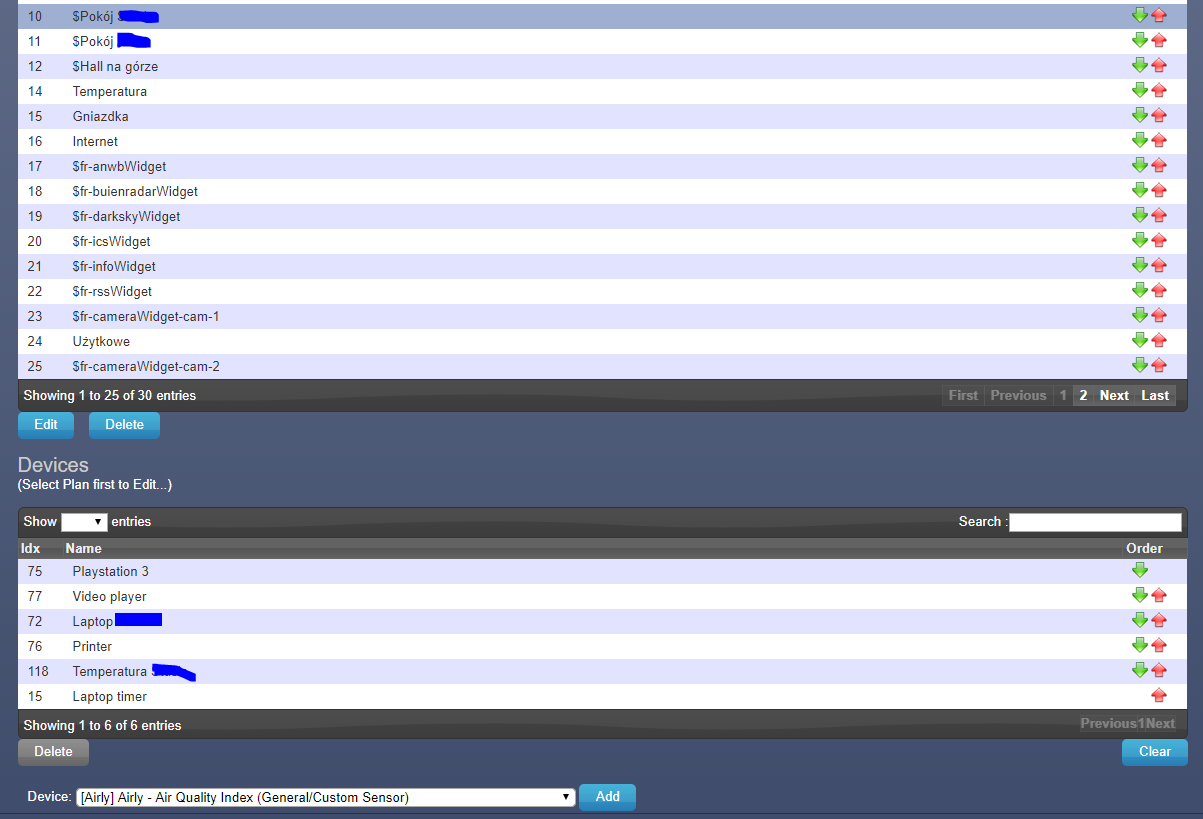The height and width of the screenshot is (819, 1203).
Task: Focus the devices Search field
Action: [1095, 522]
